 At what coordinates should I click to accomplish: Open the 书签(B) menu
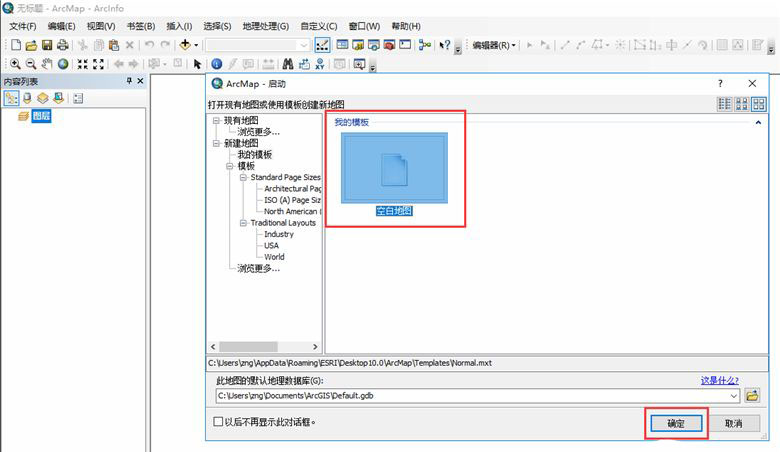pyautogui.click(x=141, y=26)
